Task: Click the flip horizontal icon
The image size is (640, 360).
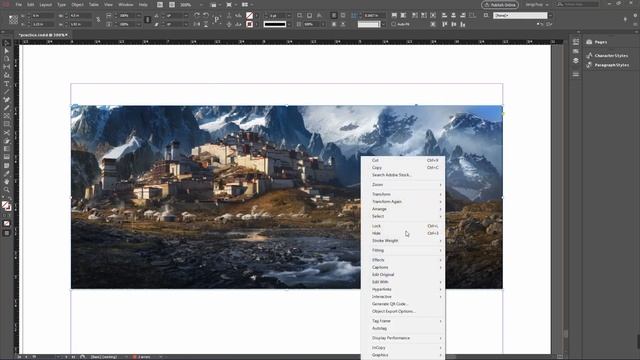Action: pyautogui.click(x=197, y=24)
